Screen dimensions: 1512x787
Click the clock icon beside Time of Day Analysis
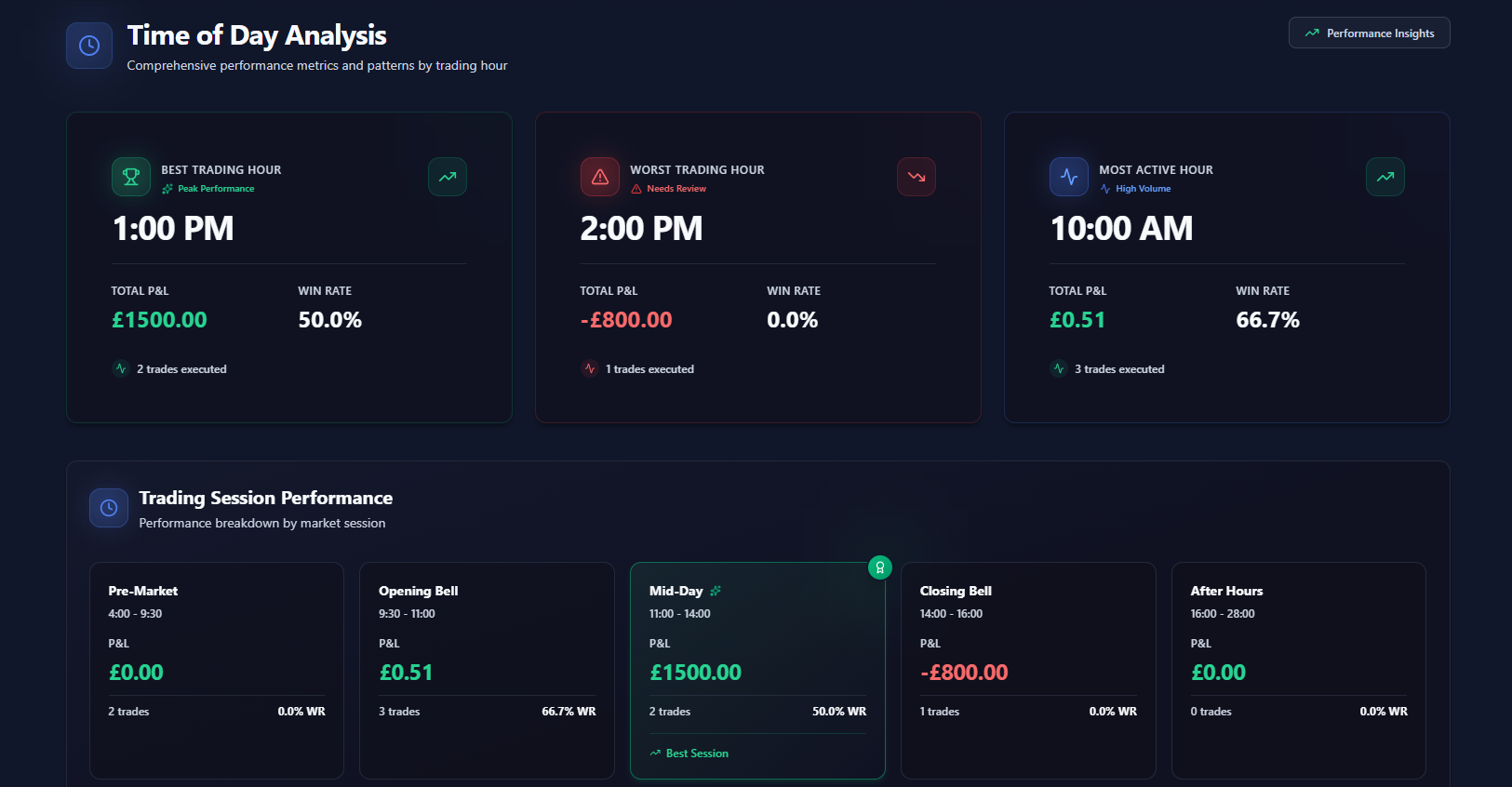pyautogui.click(x=89, y=46)
